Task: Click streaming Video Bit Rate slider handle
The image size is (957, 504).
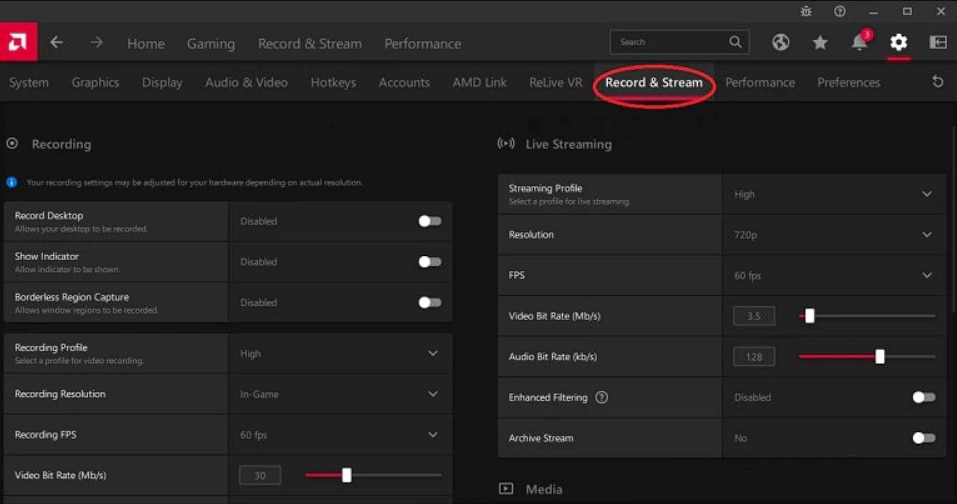Action: [809, 316]
